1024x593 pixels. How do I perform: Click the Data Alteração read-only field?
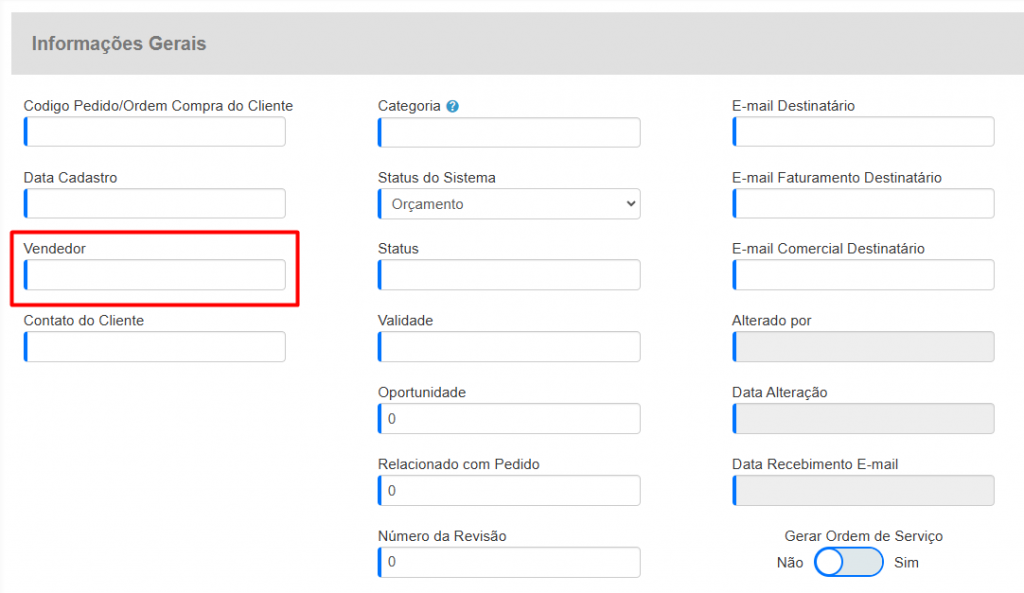click(863, 419)
